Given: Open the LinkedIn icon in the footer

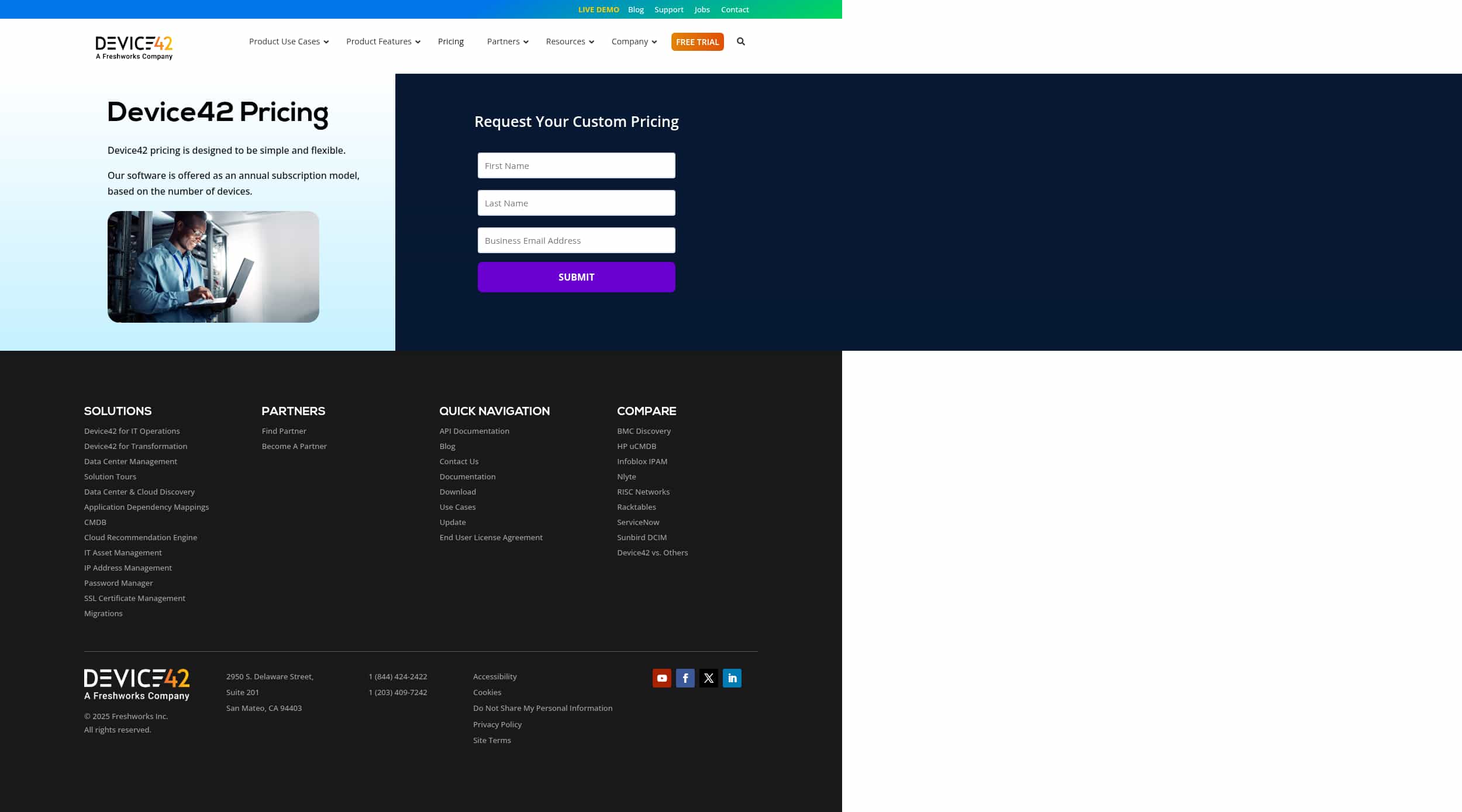Looking at the screenshot, I should (732, 678).
